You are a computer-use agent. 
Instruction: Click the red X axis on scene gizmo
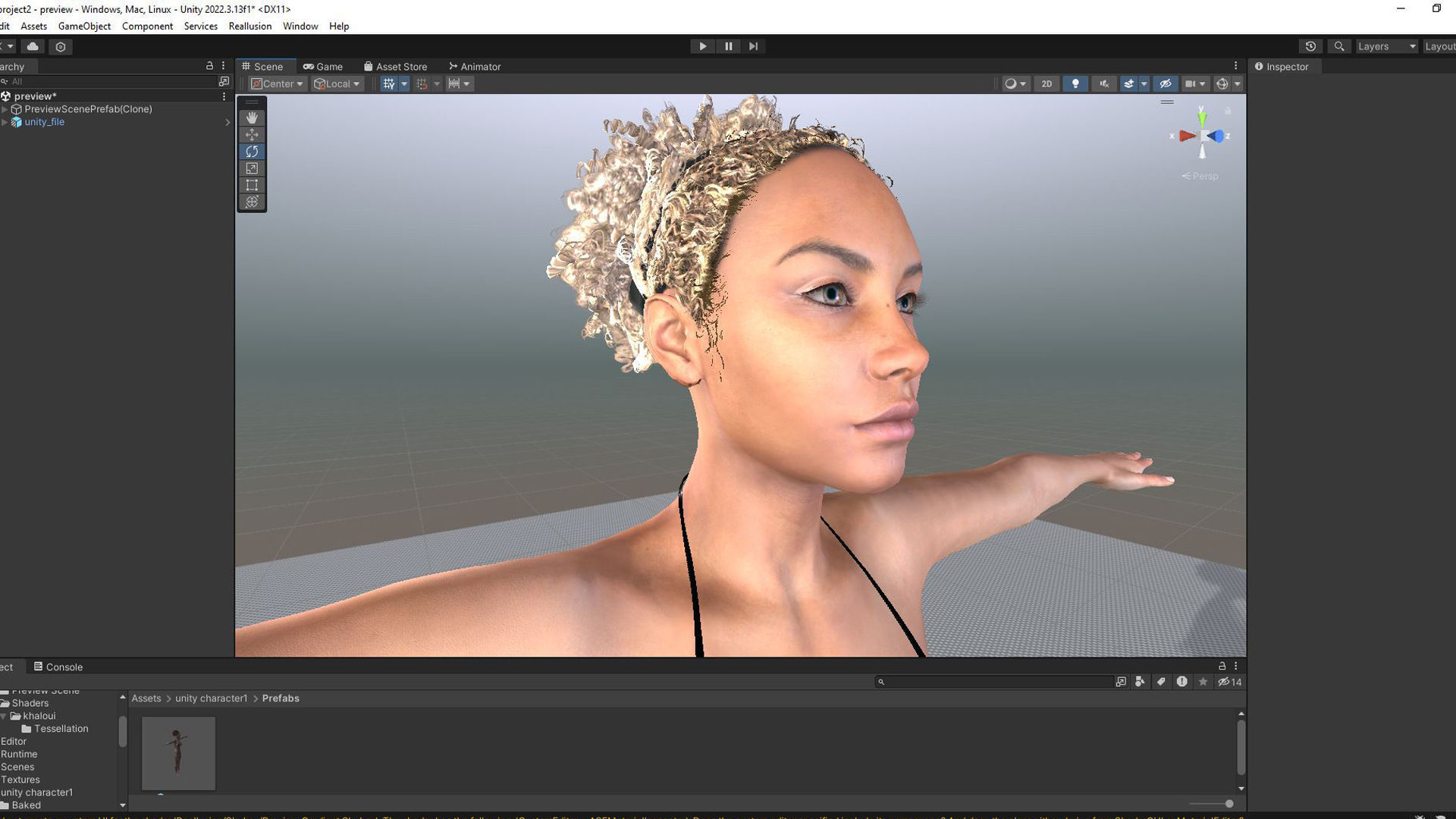(1186, 136)
